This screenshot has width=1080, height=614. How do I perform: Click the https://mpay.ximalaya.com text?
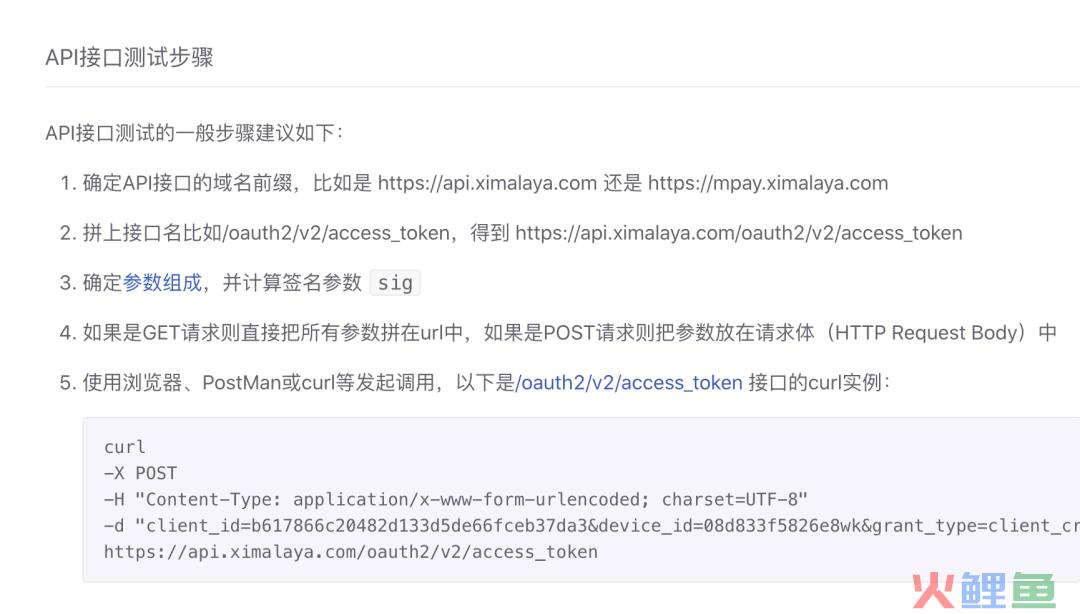point(768,183)
